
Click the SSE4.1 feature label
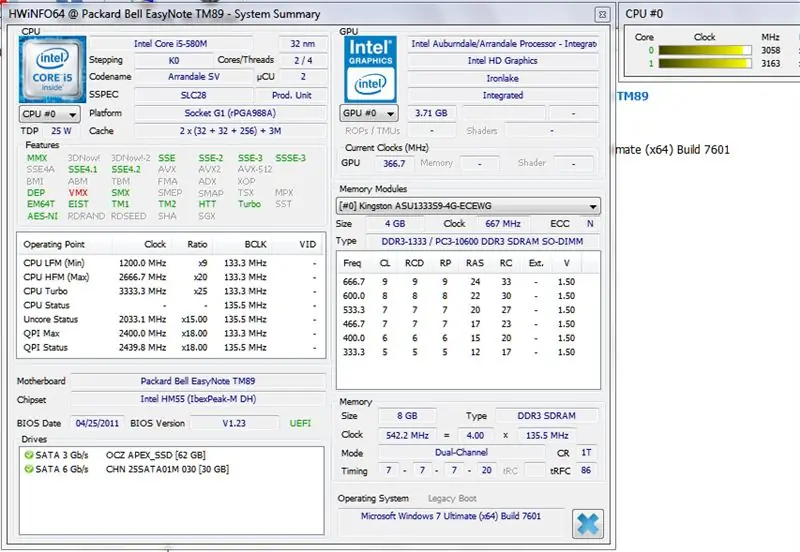(83, 169)
